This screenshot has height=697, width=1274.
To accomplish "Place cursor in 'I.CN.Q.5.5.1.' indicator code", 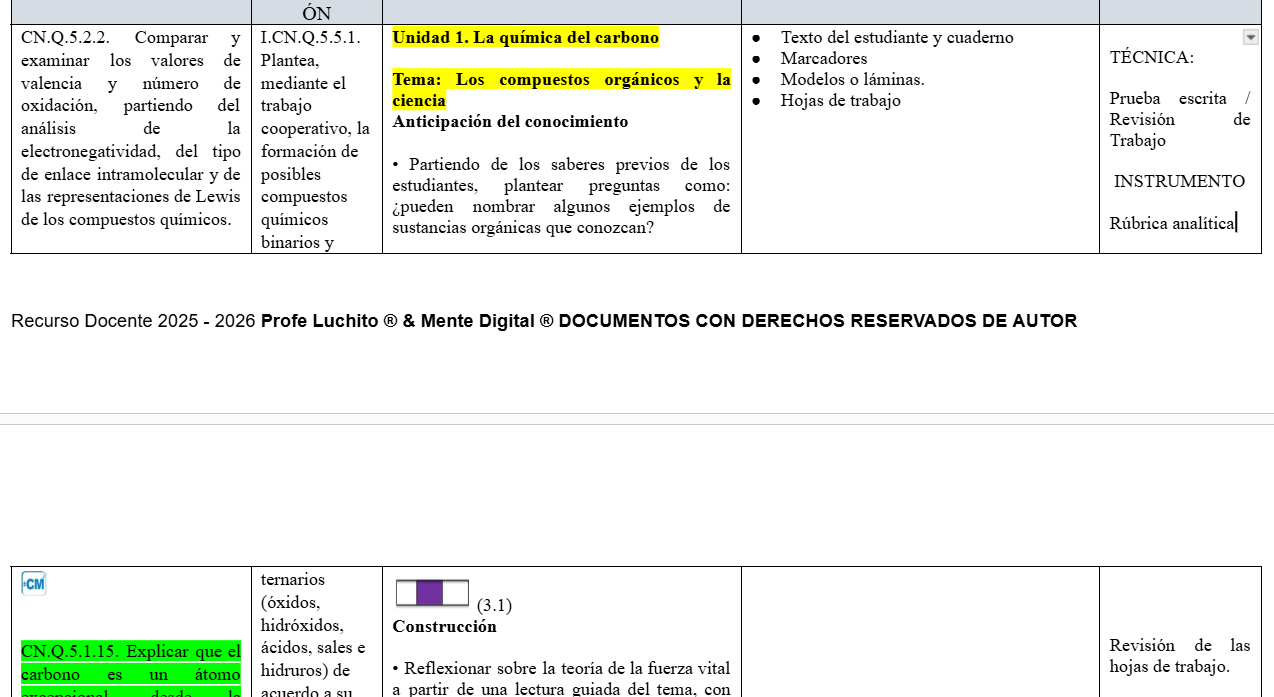I will click(310, 38).
